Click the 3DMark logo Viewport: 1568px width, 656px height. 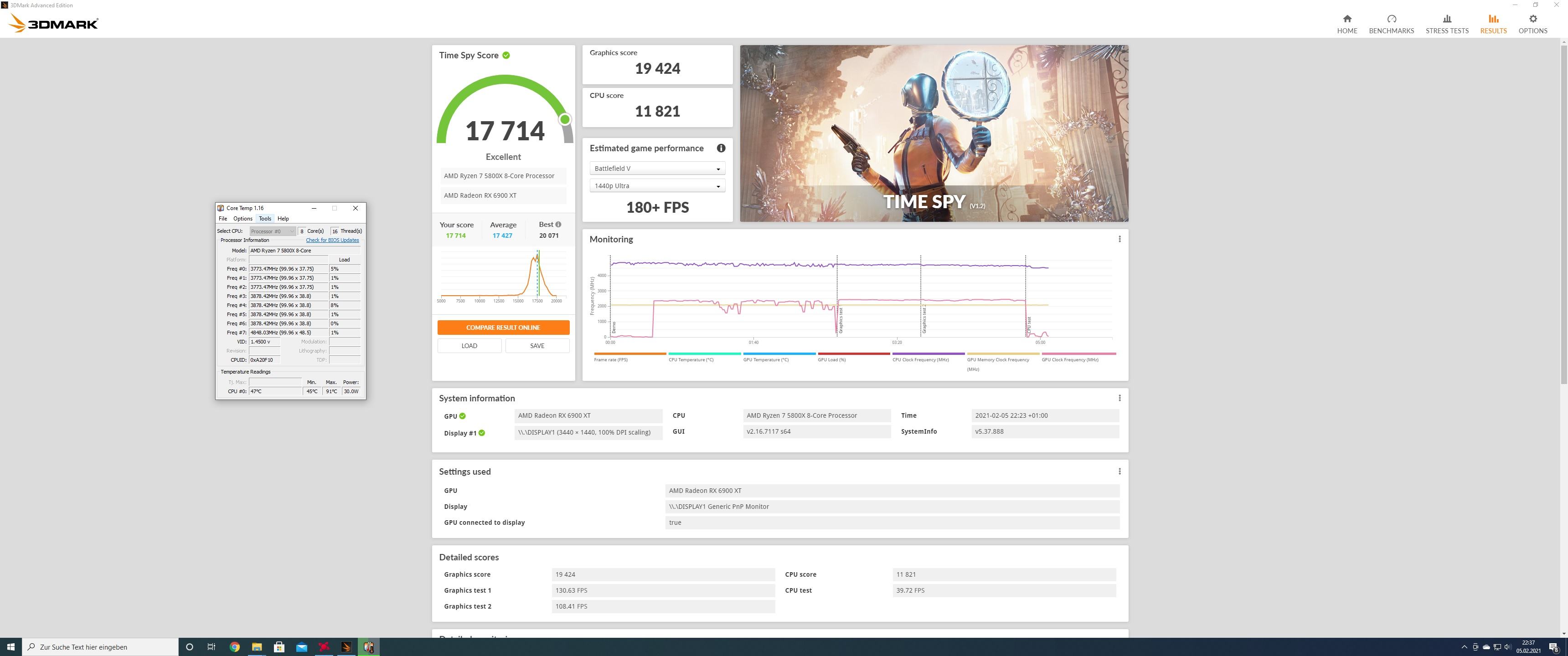(54, 24)
